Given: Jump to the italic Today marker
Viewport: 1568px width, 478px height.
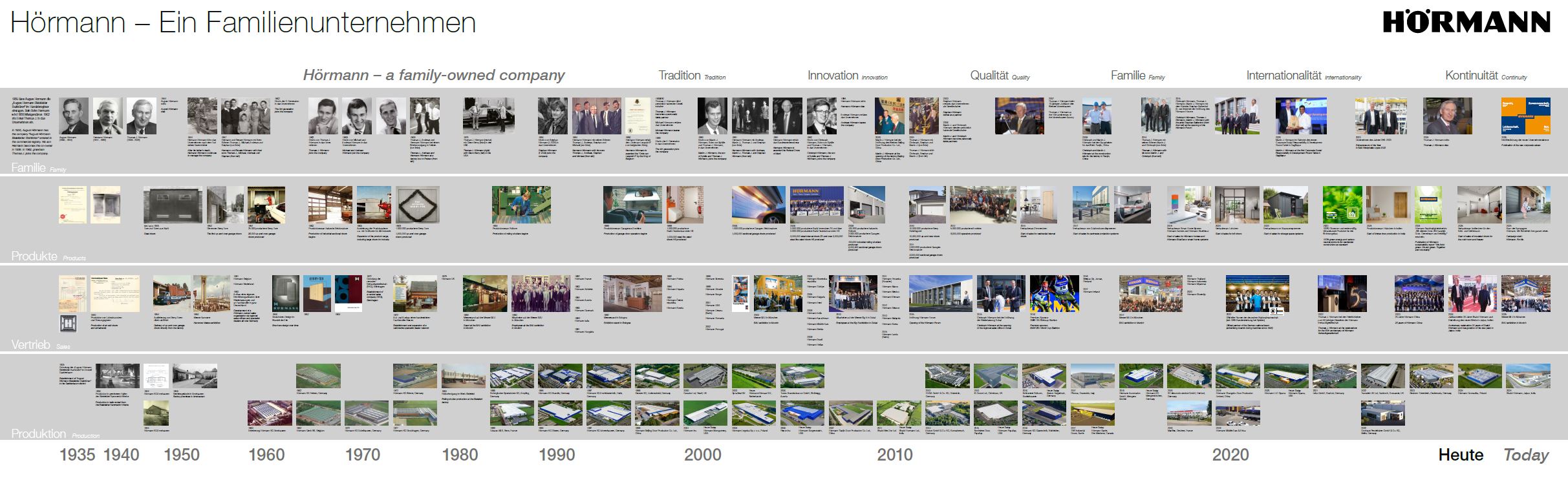Looking at the screenshot, I should coord(1526,455).
